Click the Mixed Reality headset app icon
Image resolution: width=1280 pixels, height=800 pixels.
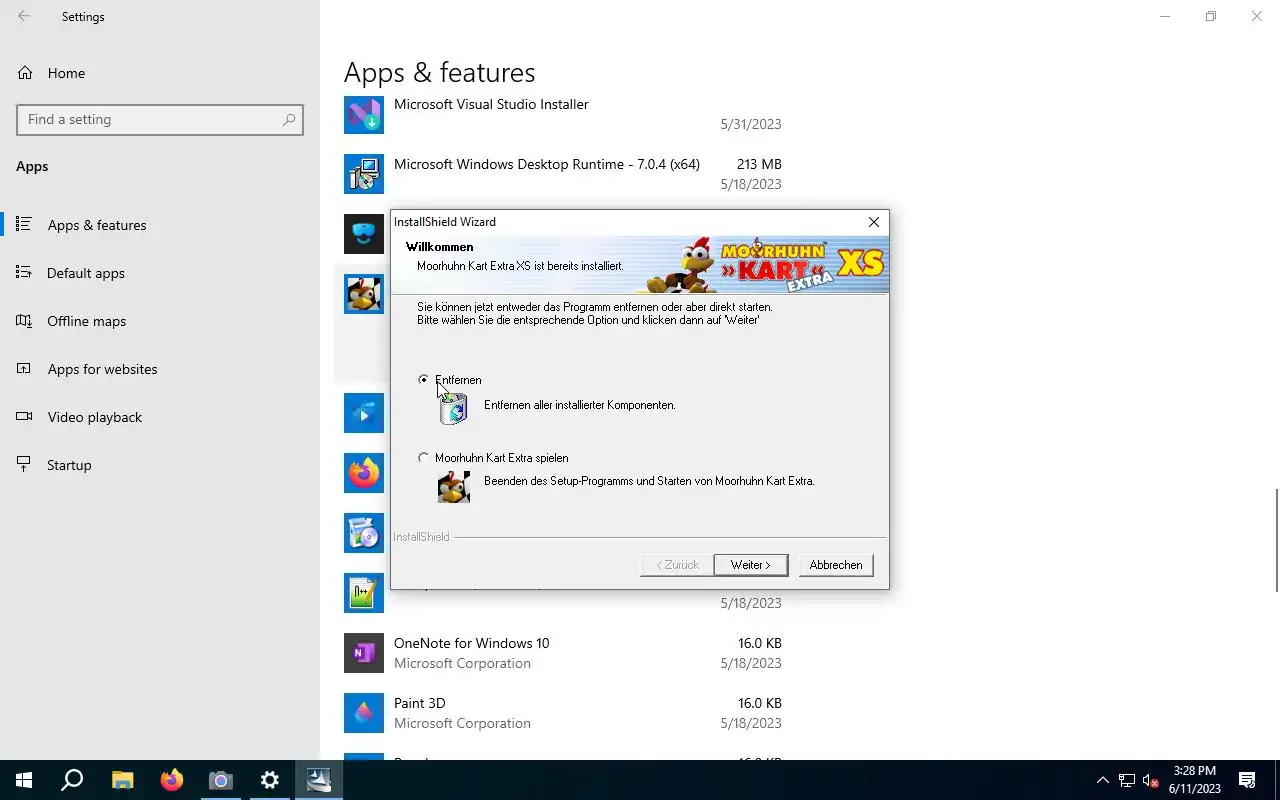point(364,234)
